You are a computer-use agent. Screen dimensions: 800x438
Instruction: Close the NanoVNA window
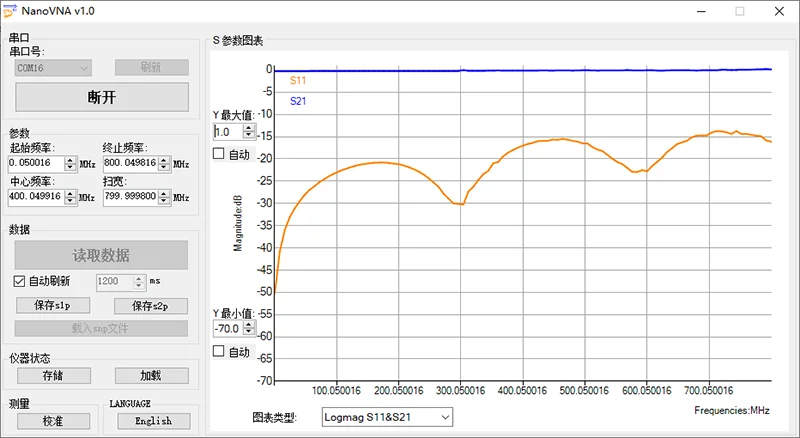click(779, 11)
